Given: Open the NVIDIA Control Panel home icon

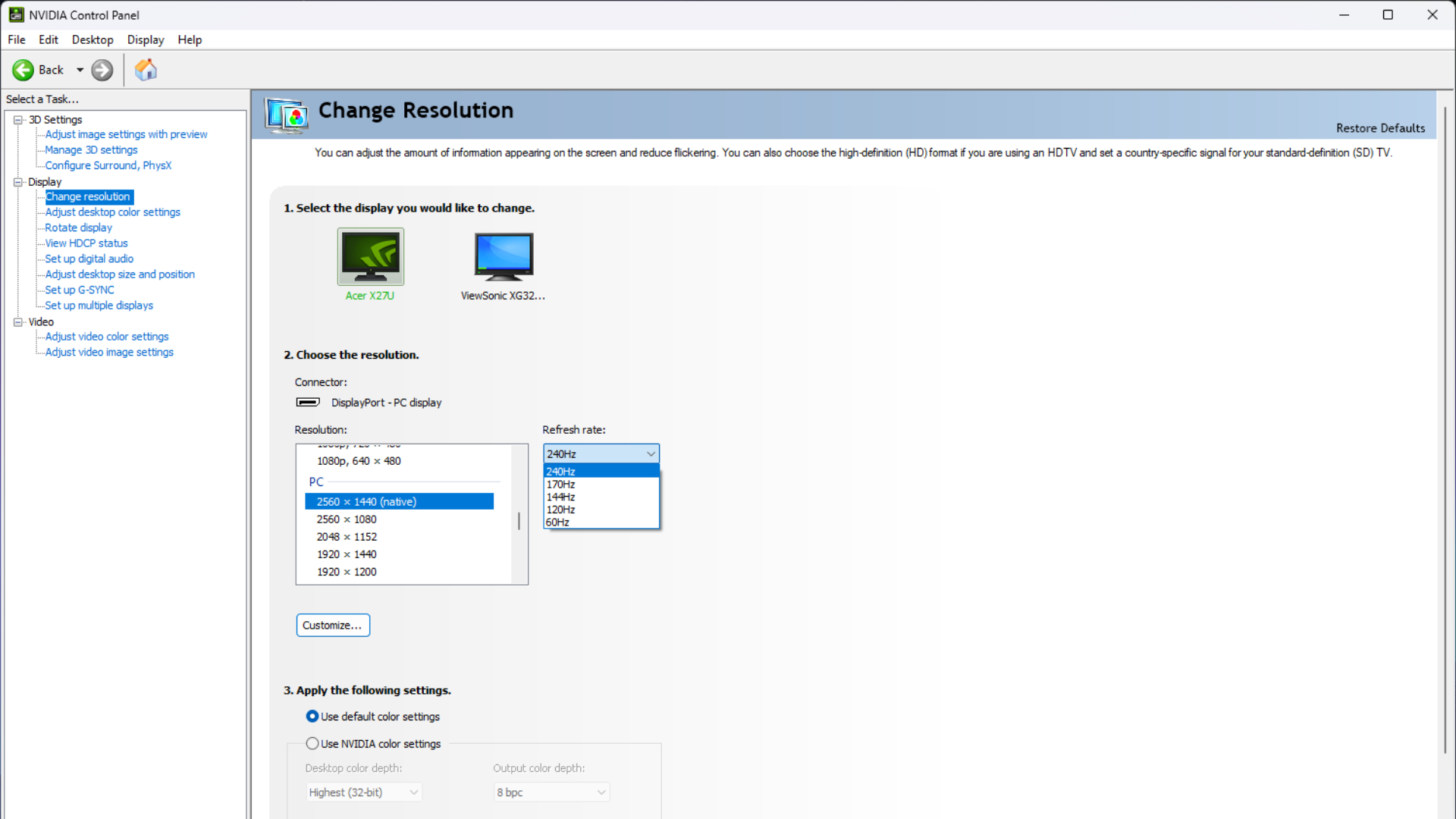Looking at the screenshot, I should pyautogui.click(x=146, y=69).
